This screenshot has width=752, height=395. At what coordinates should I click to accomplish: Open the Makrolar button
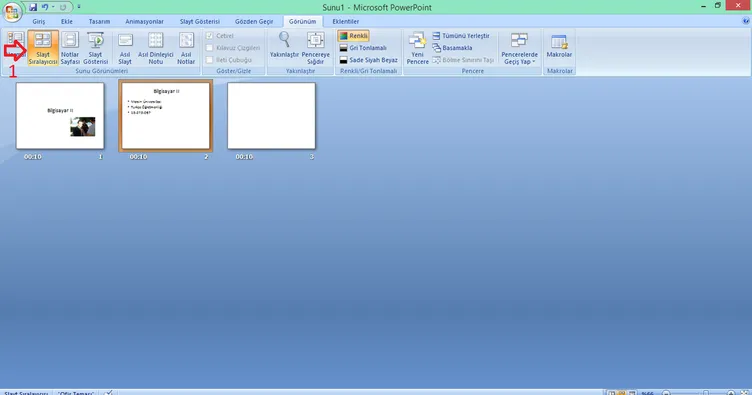tap(559, 46)
